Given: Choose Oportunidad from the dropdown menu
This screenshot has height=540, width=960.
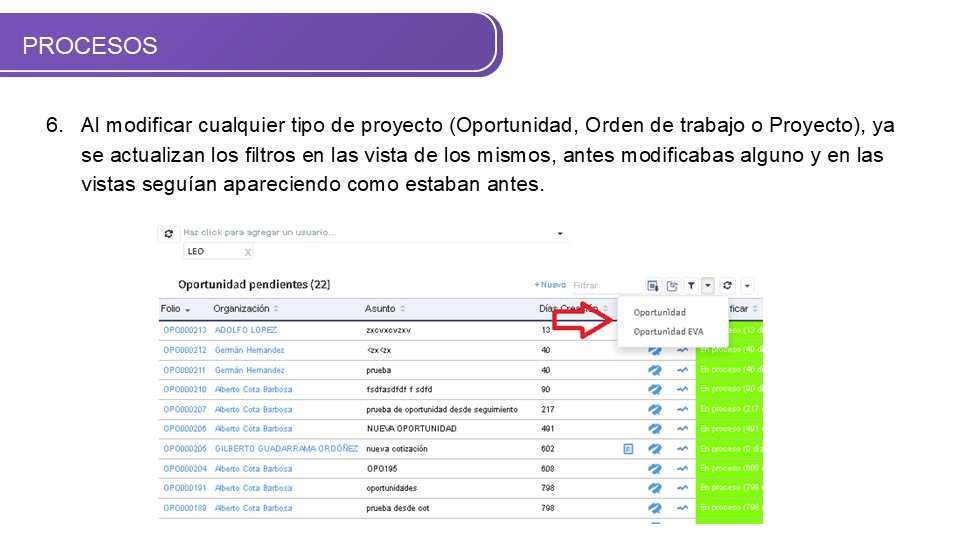Looking at the screenshot, I should pyautogui.click(x=659, y=312).
